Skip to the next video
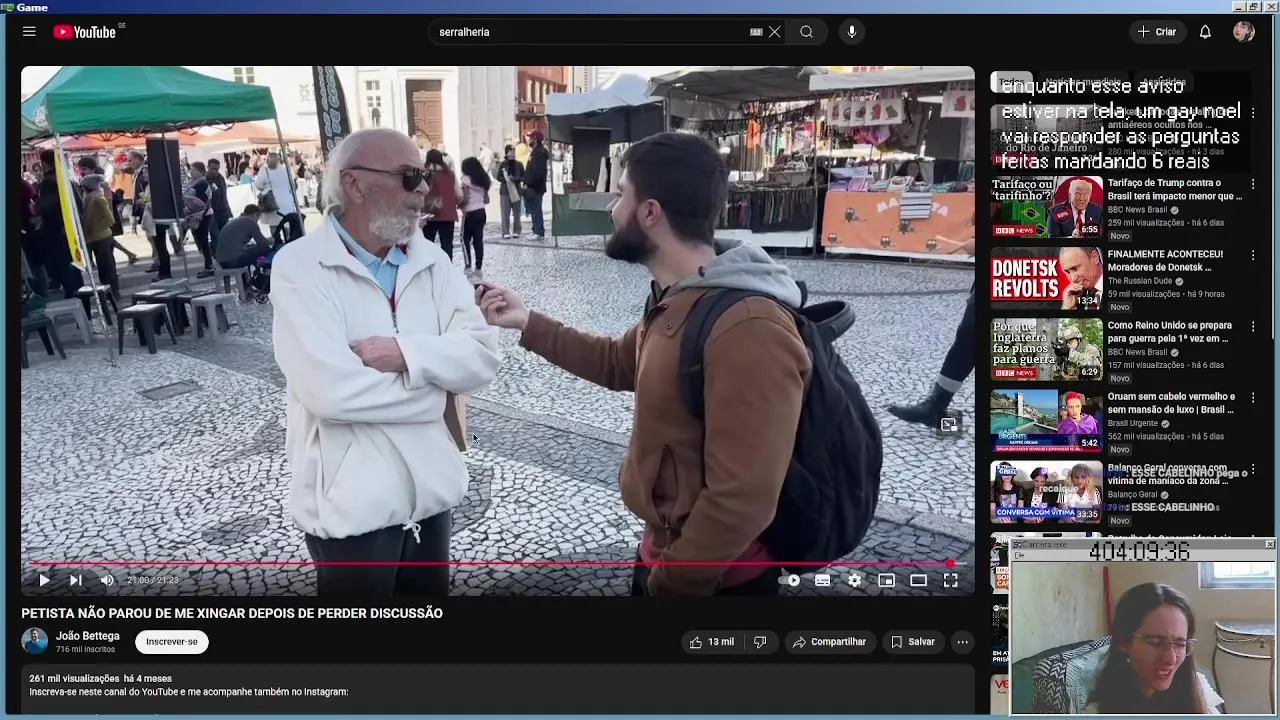Image resolution: width=1280 pixels, height=720 pixels. [x=75, y=580]
